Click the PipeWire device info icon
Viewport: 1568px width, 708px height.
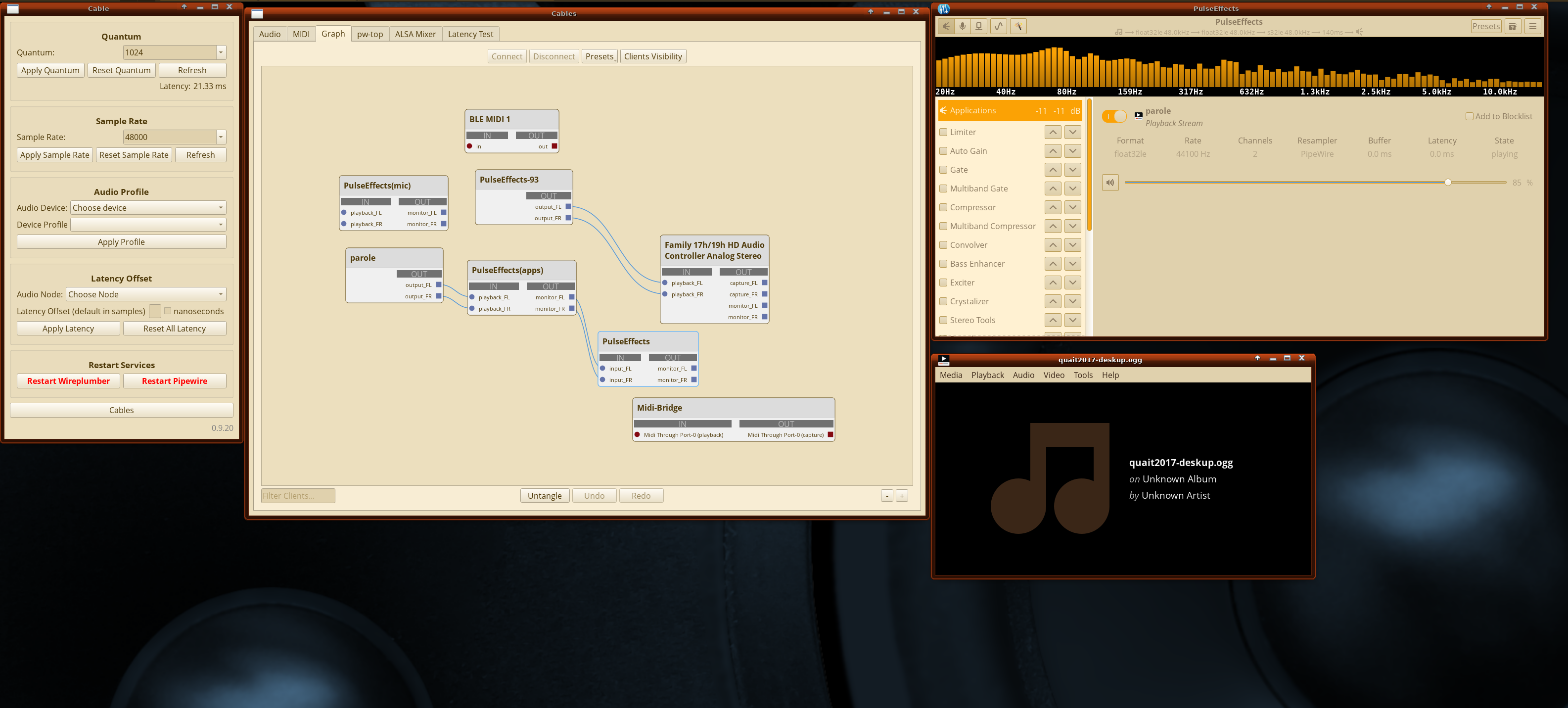pos(979,26)
